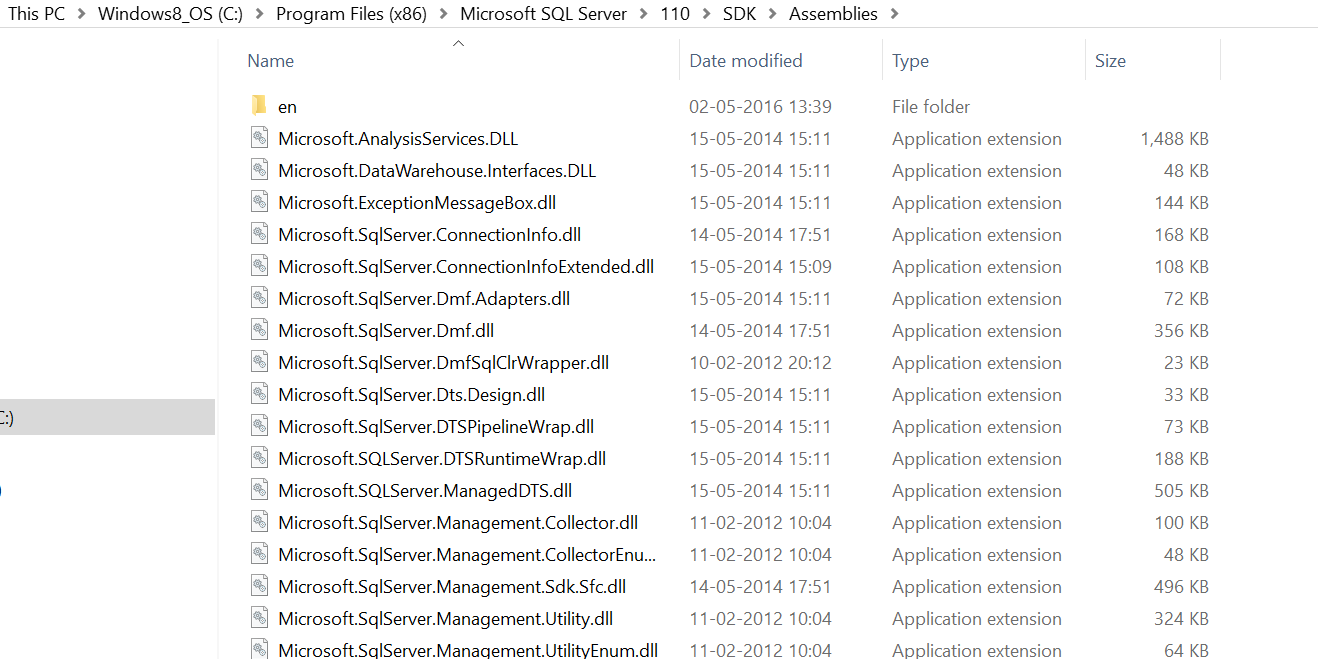The image size is (1318, 659).
Task: Click the ConnectionInfoExtended.dll file icon
Action: click(x=260, y=266)
